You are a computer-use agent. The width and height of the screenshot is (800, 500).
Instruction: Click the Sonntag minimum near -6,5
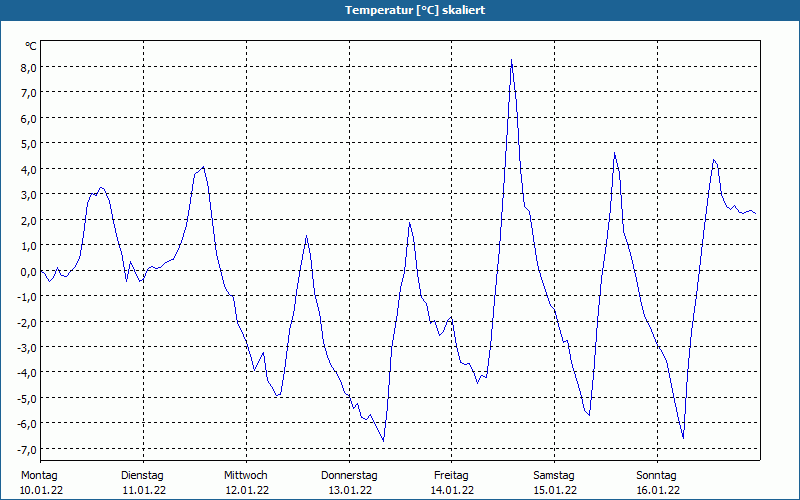(683, 438)
